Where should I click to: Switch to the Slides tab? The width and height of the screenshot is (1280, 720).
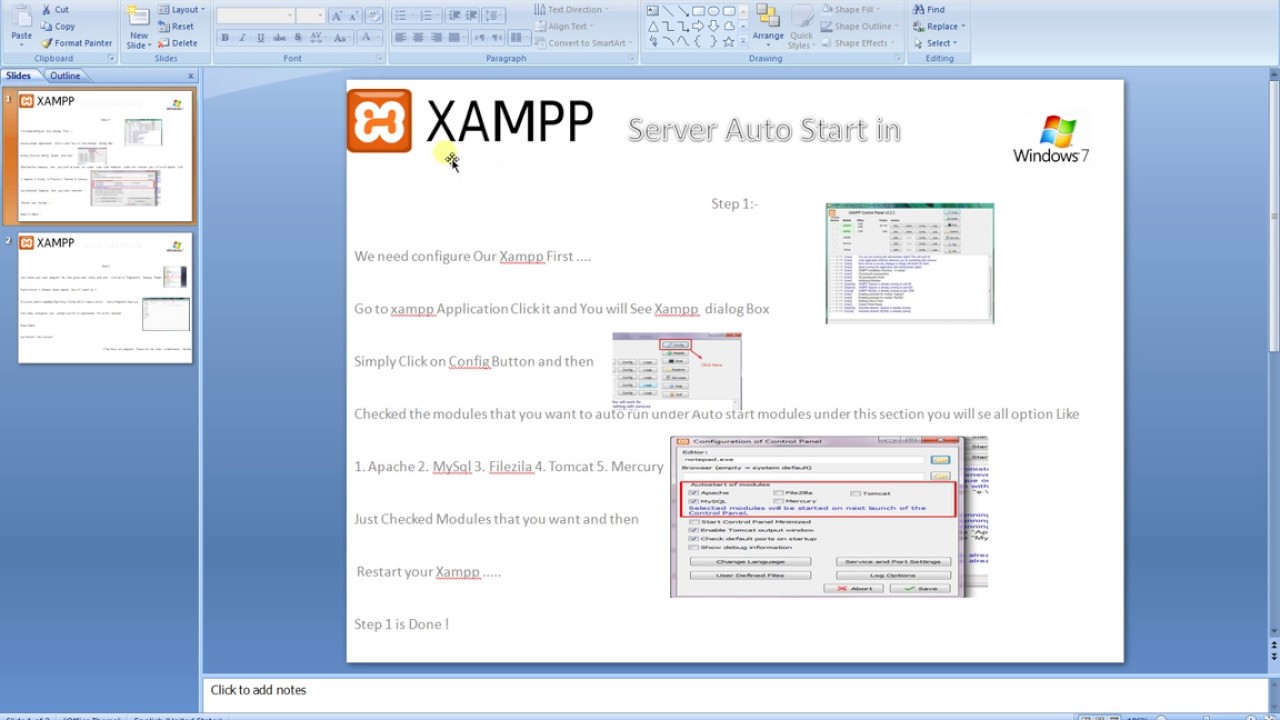(x=18, y=76)
